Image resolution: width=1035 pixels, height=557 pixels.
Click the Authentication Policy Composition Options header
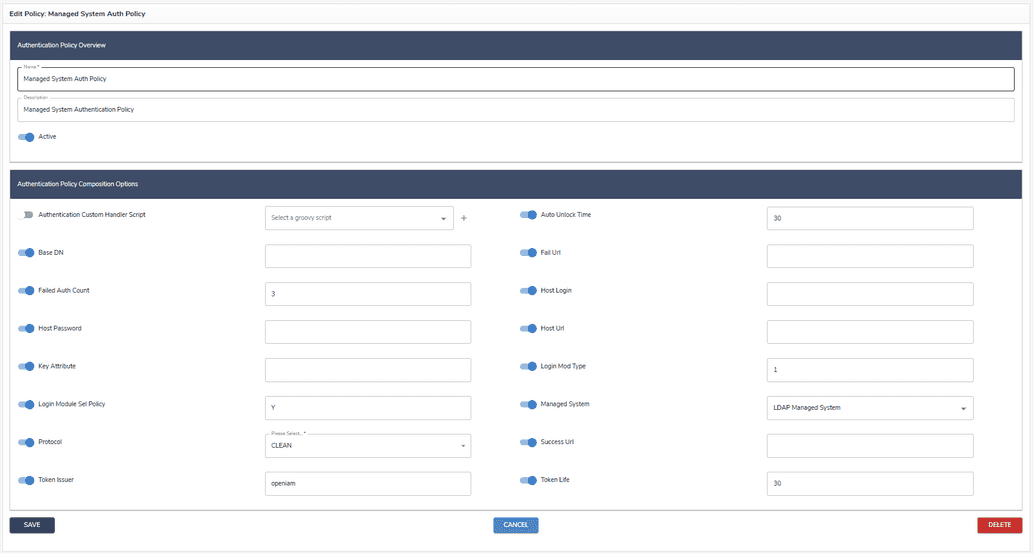click(x=516, y=185)
